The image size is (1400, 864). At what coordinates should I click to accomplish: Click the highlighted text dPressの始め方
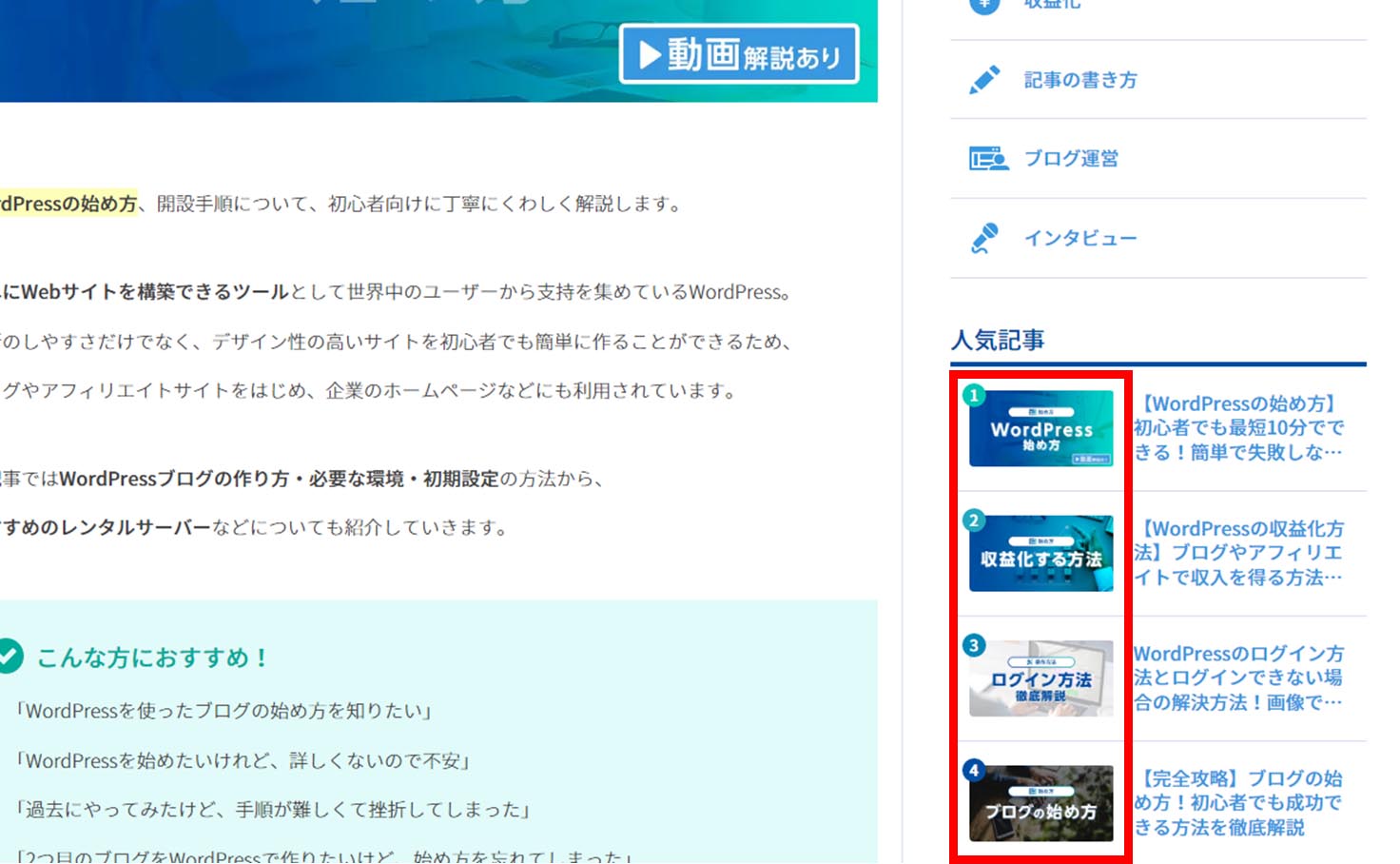tap(68, 204)
